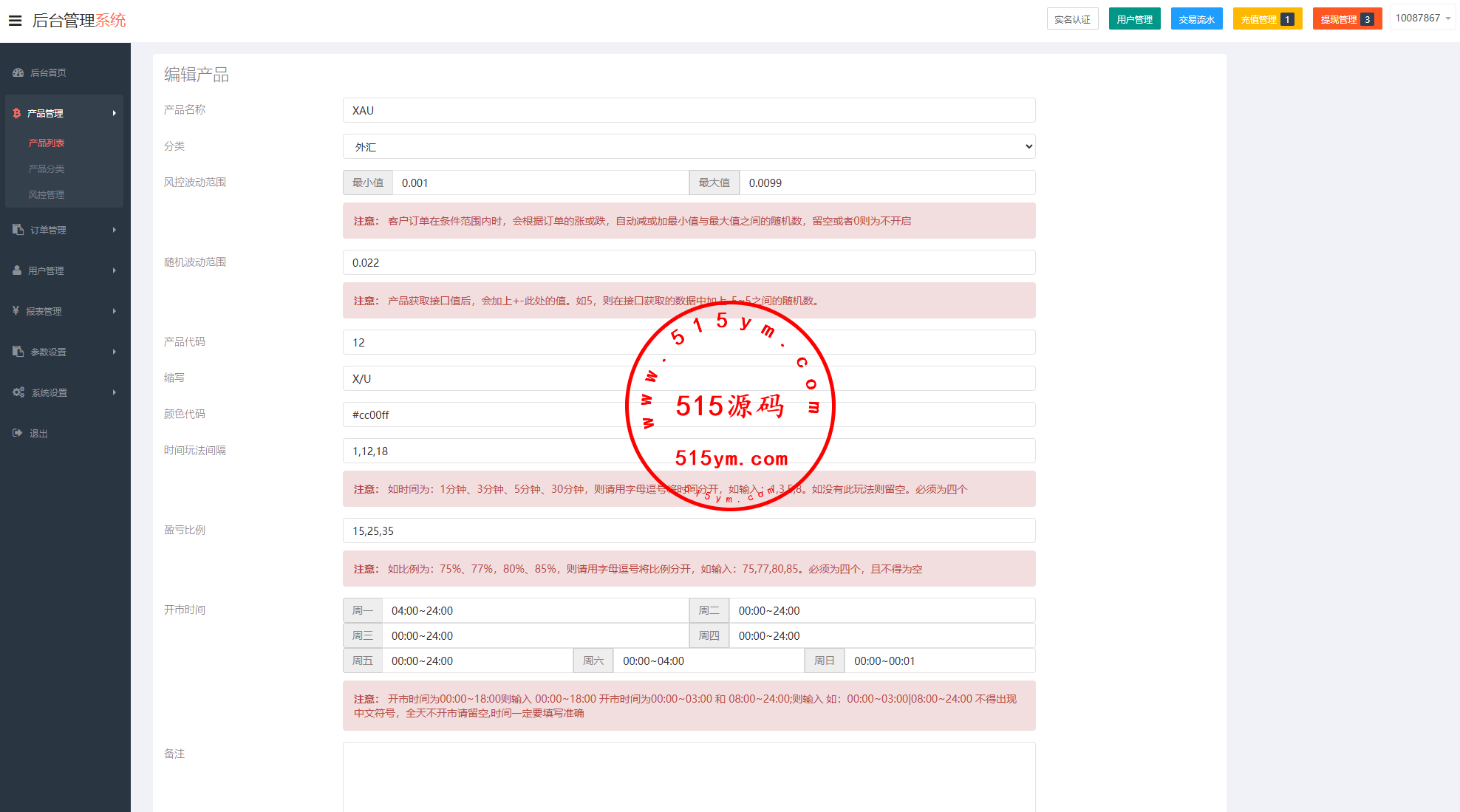The image size is (1460, 812).
Task: Select 产品列表 submenu item
Action: pos(47,143)
